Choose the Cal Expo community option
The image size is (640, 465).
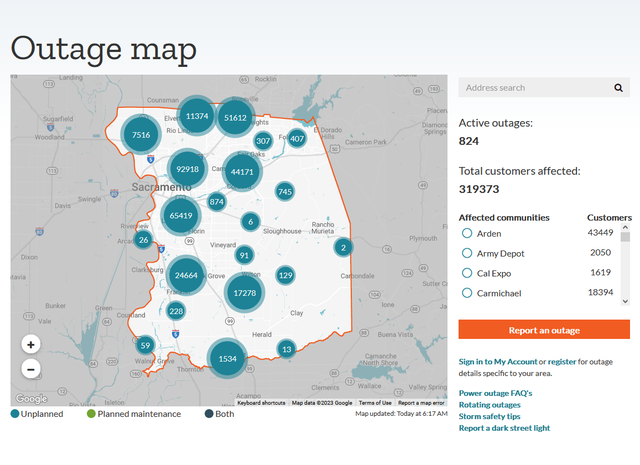467,273
